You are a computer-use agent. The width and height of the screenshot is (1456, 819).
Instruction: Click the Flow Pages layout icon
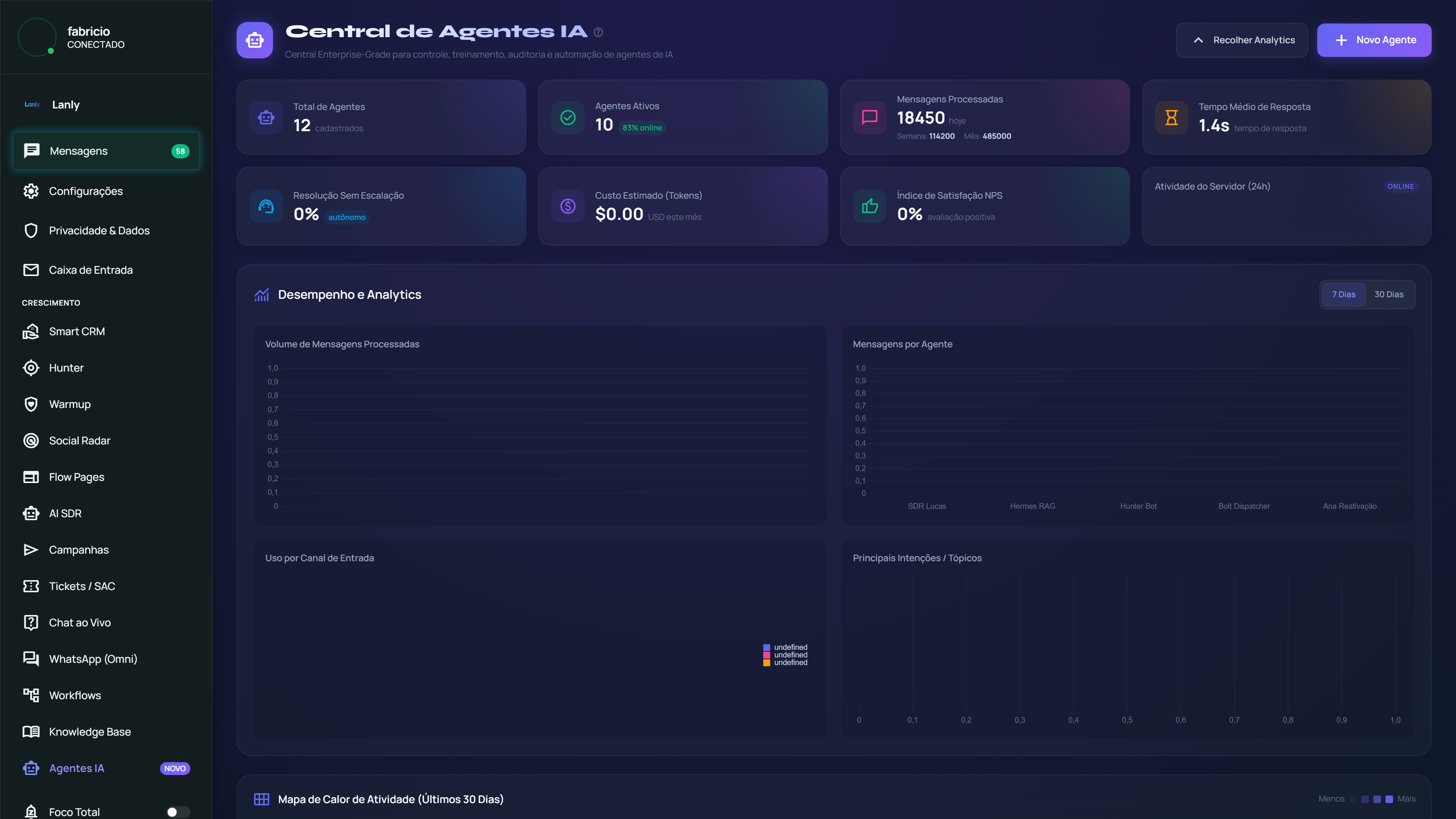coord(31,477)
